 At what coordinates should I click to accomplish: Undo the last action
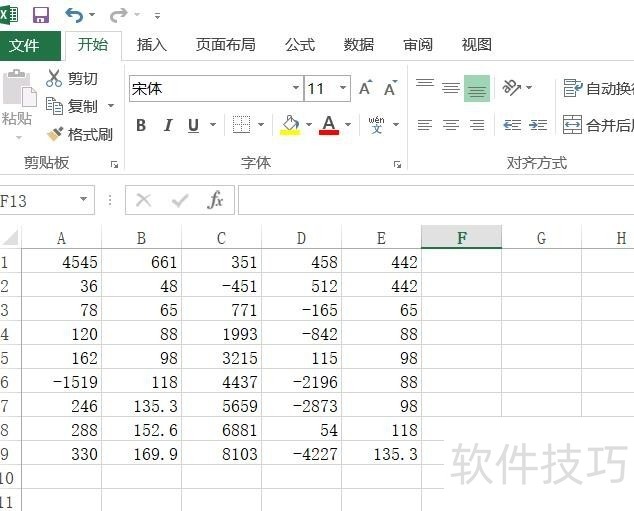click(74, 15)
